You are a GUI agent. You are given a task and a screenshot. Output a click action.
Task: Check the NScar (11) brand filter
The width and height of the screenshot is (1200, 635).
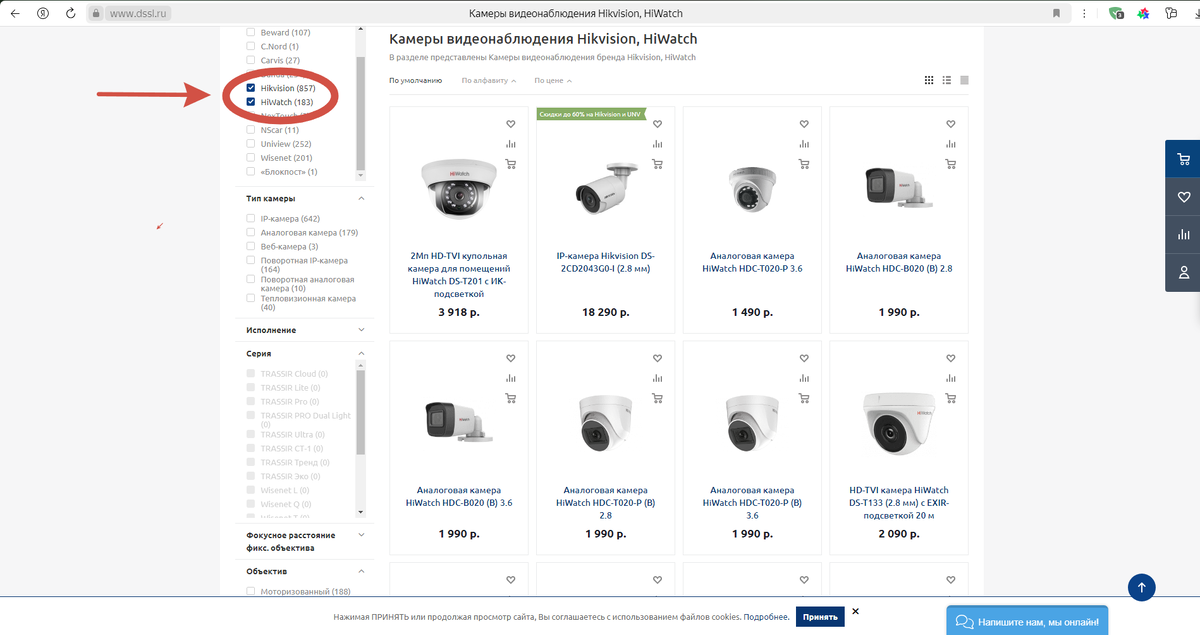(x=251, y=130)
